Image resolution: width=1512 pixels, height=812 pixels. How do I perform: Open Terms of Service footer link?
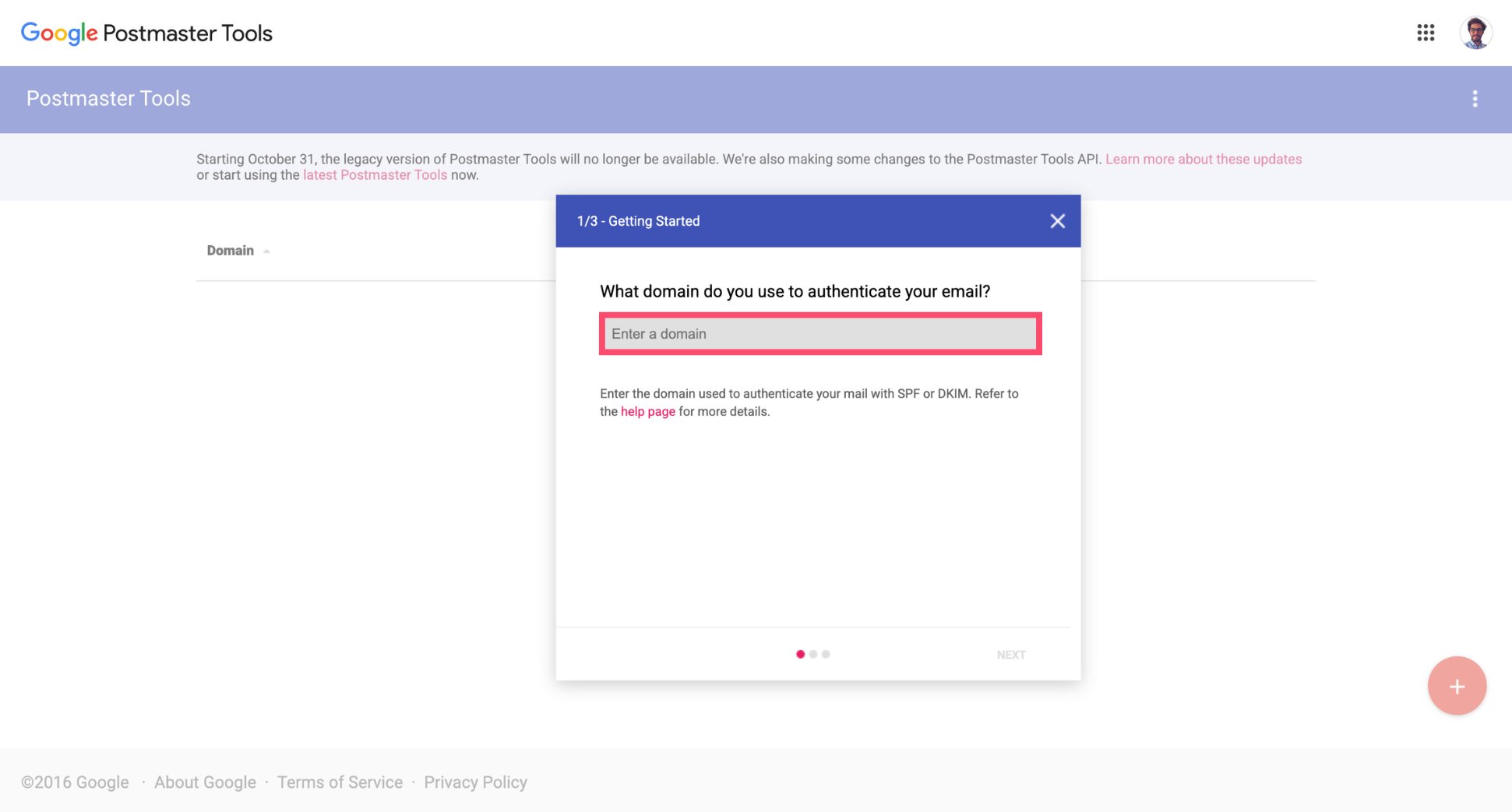[x=340, y=782]
